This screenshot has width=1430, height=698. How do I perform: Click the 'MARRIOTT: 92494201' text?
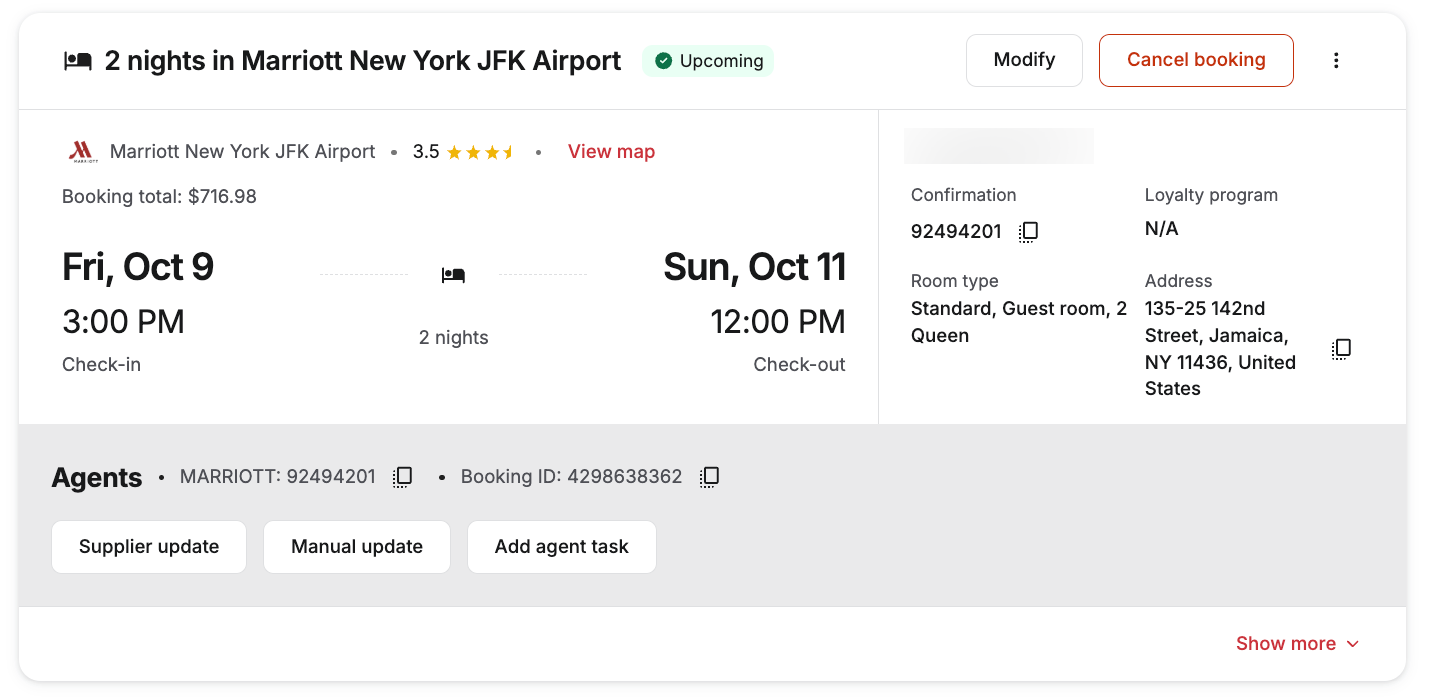point(278,477)
